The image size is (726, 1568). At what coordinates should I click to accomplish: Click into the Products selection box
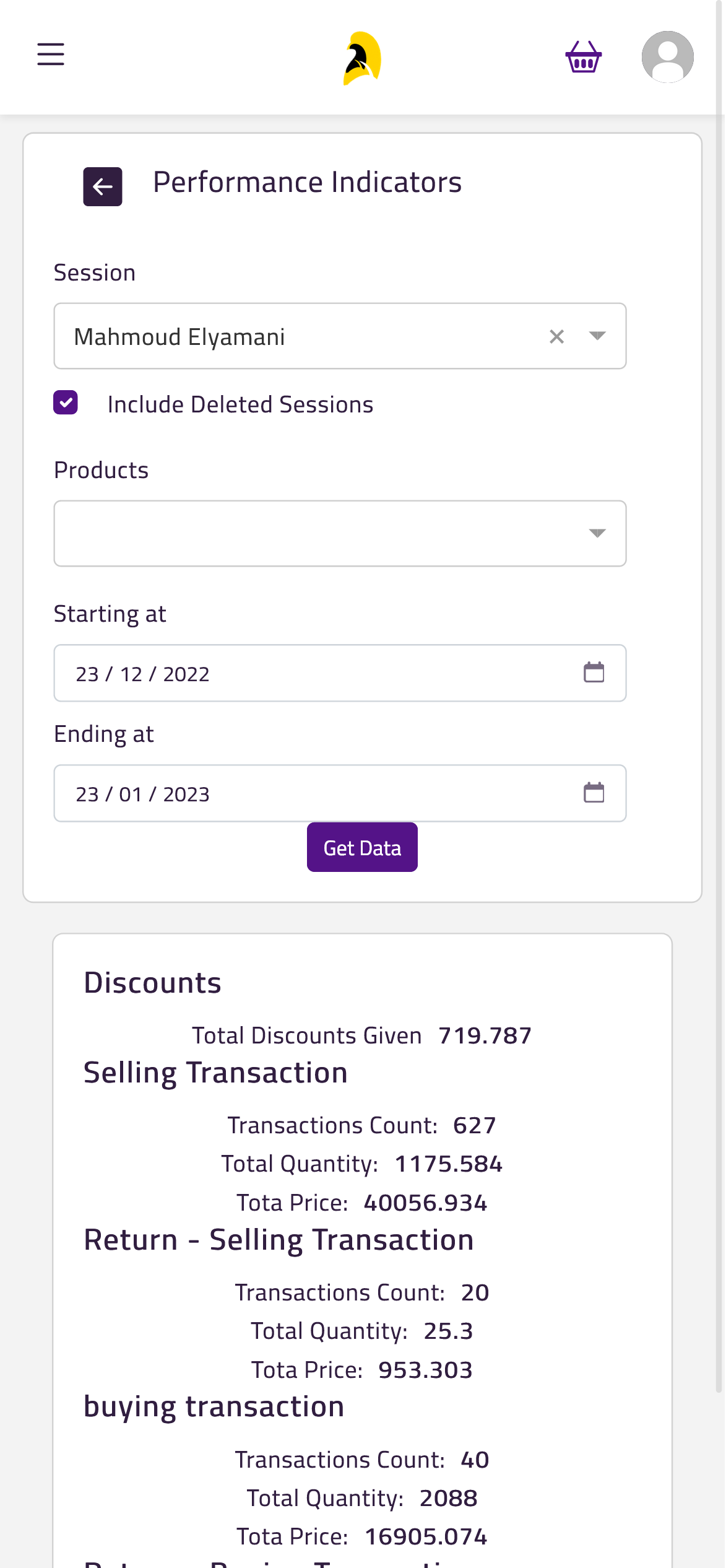click(x=340, y=533)
